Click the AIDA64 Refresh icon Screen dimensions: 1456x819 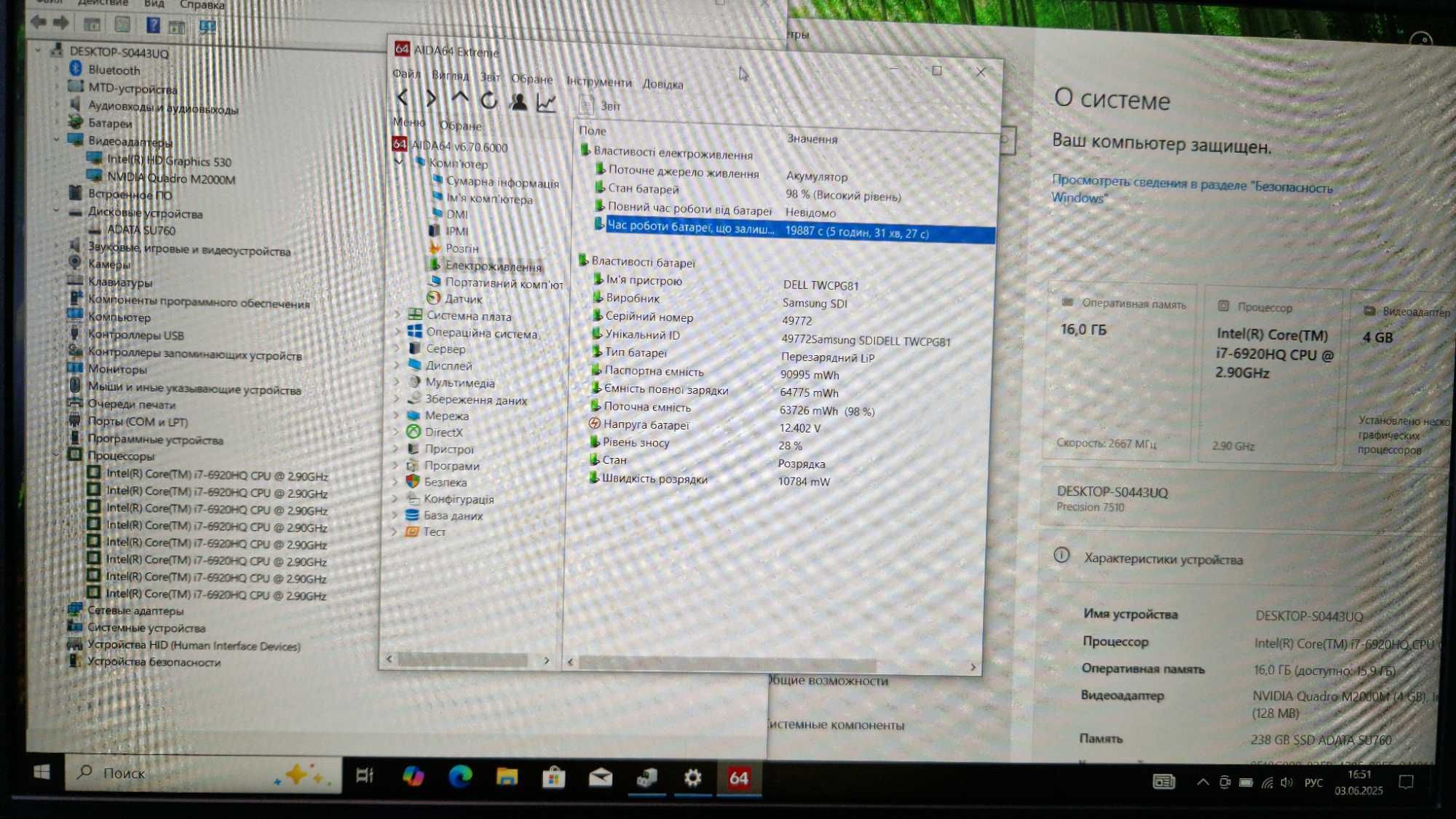point(488,100)
